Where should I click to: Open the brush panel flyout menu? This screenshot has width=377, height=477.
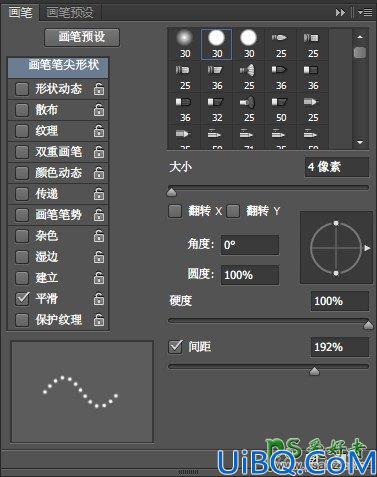click(x=365, y=13)
